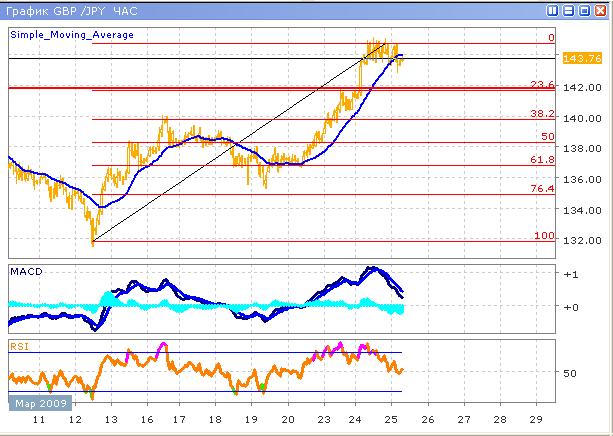The image size is (613, 436).
Task: Click the Fibonacci 100 level label
Action: tap(544, 235)
